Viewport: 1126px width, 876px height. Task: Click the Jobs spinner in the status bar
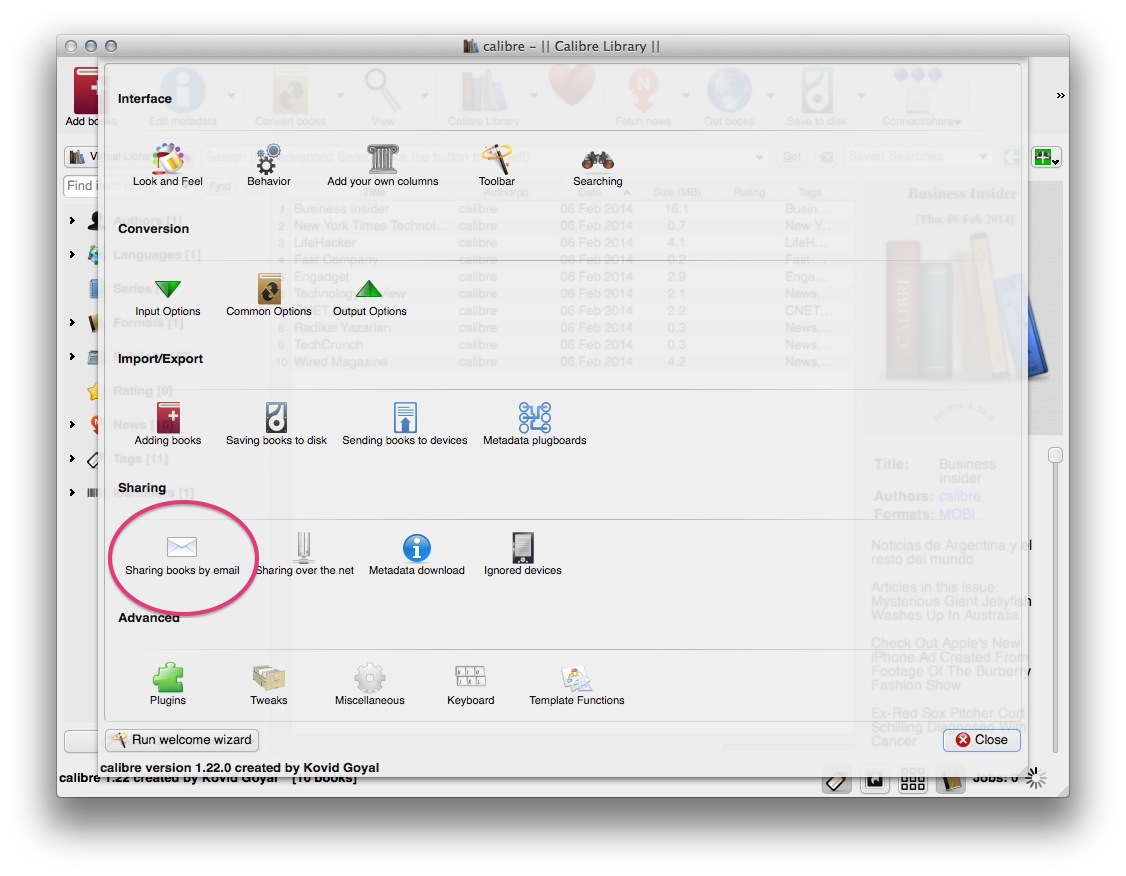1036,778
